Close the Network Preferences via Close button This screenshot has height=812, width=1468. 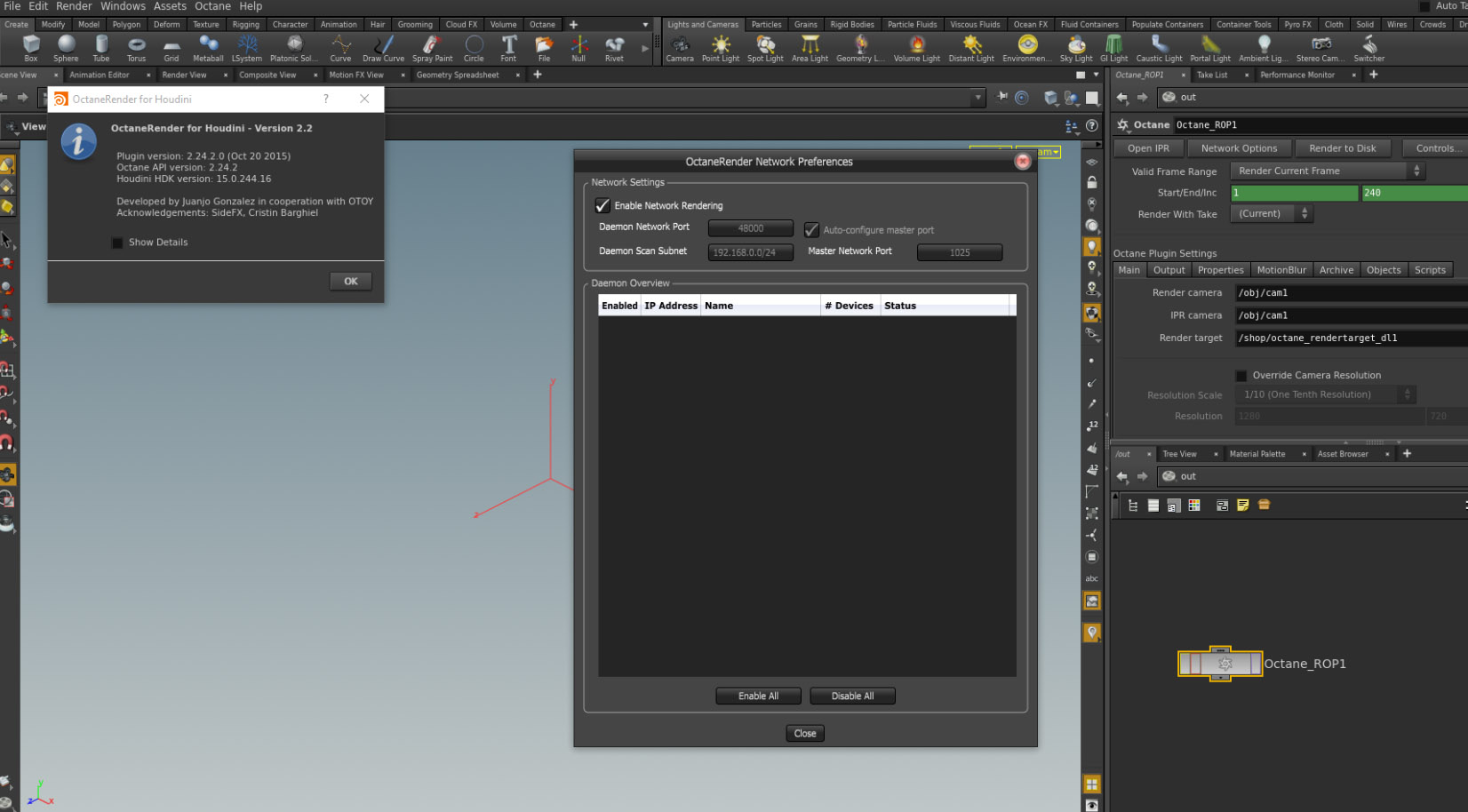pos(805,733)
